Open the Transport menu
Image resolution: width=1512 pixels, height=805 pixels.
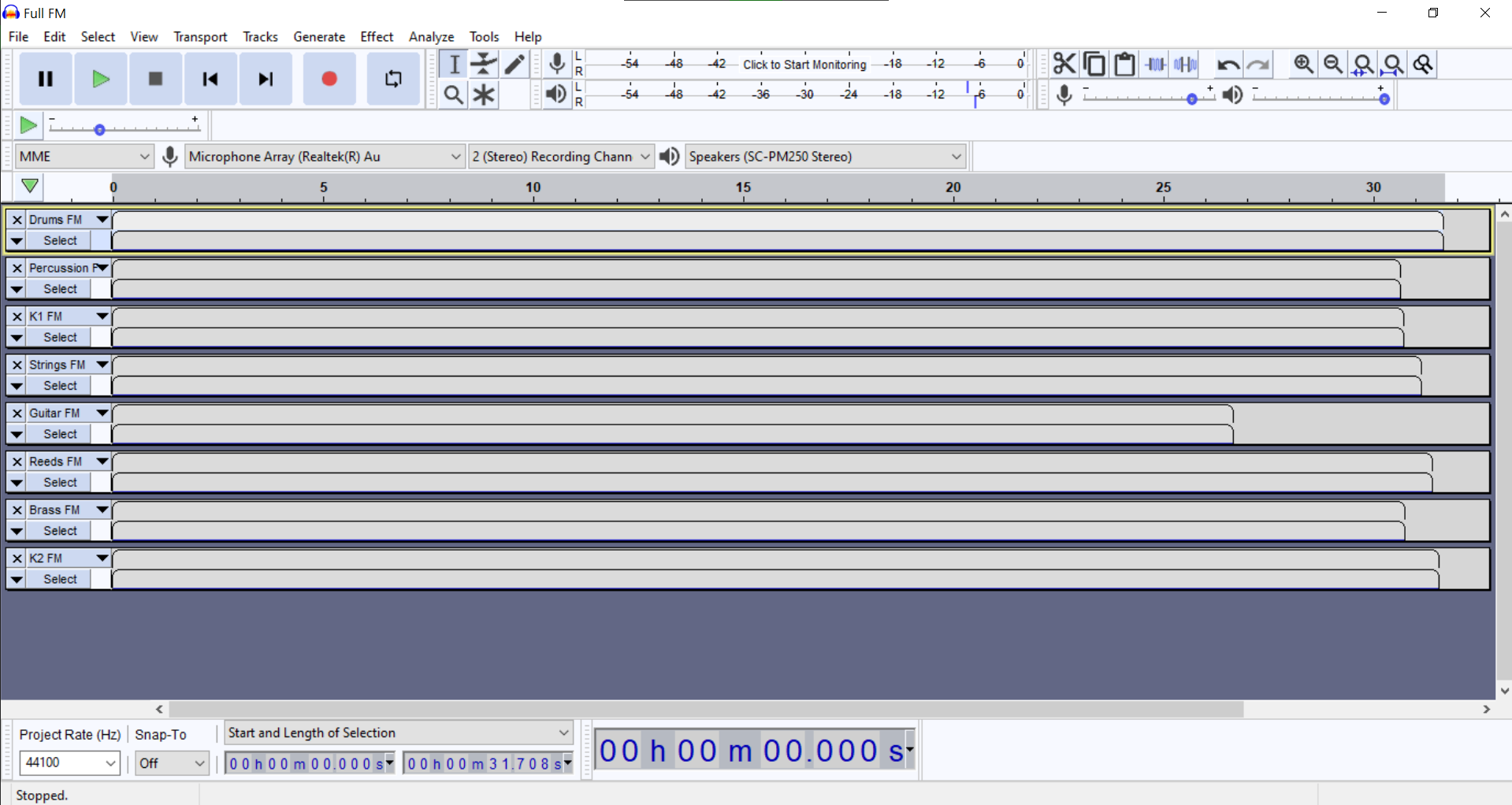pyautogui.click(x=200, y=36)
